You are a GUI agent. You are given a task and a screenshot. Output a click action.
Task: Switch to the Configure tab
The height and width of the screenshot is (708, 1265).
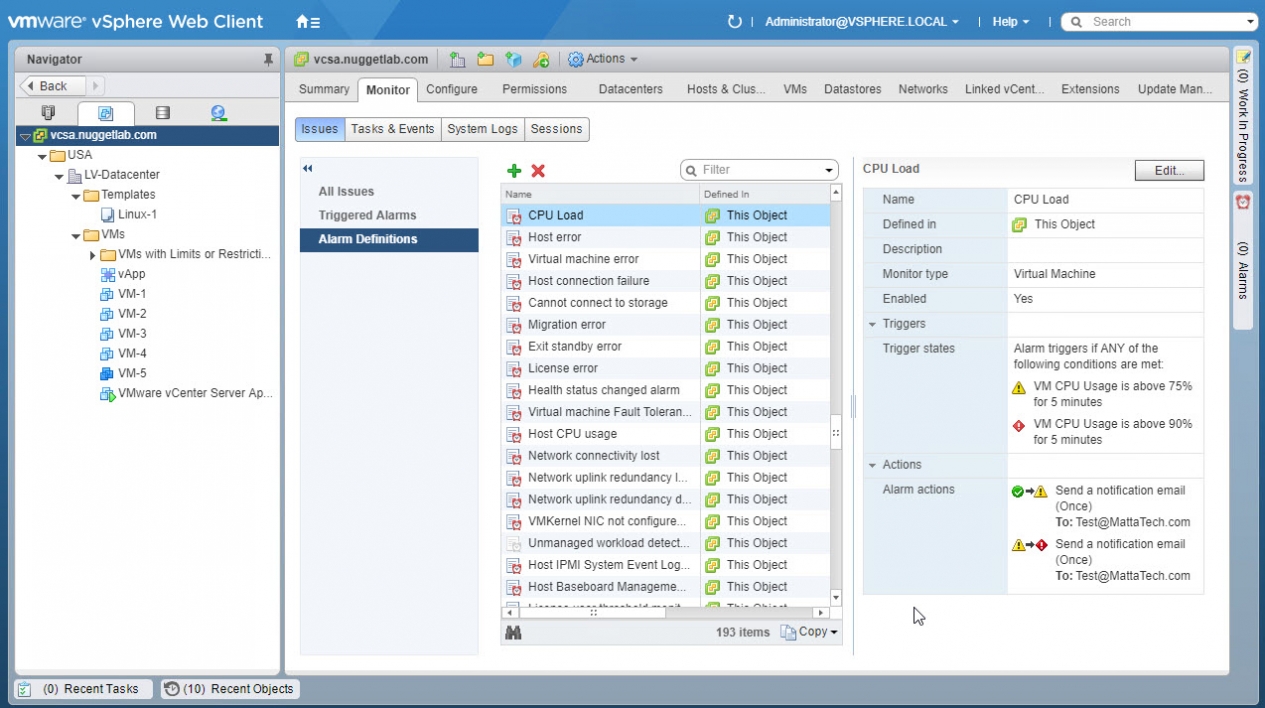click(x=451, y=89)
